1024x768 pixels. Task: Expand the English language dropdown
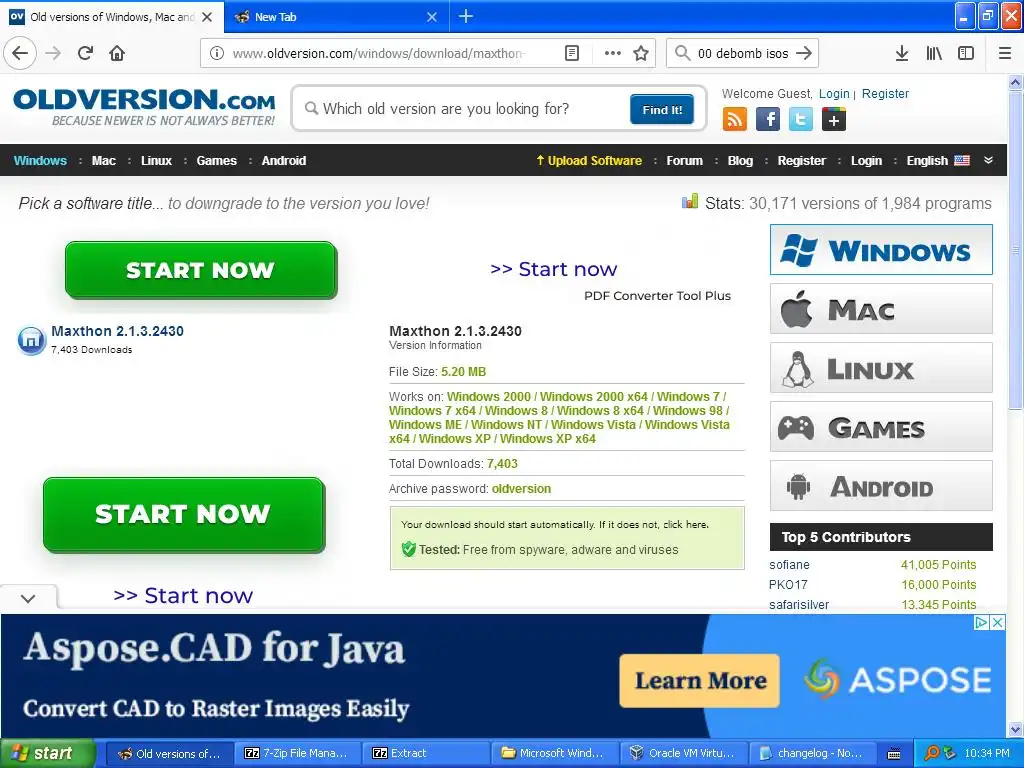click(938, 161)
